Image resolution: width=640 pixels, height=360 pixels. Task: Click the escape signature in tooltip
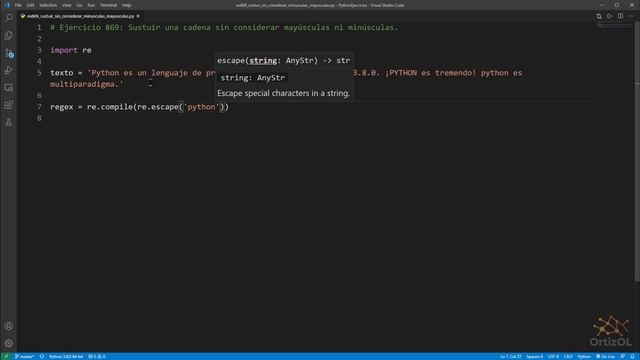click(x=283, y=60)
